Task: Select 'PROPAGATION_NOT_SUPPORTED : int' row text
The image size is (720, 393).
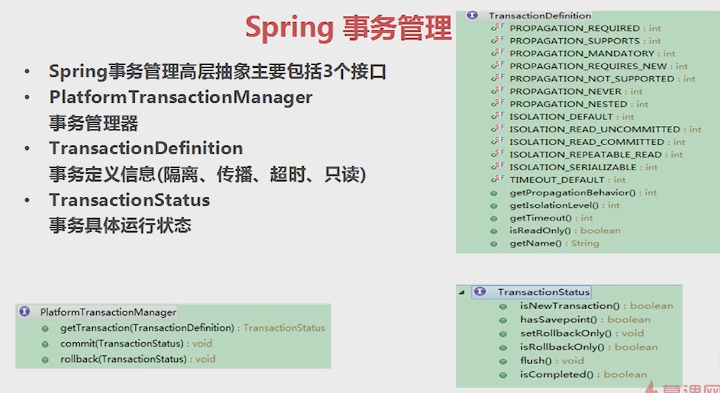Action: click(602, 79)
